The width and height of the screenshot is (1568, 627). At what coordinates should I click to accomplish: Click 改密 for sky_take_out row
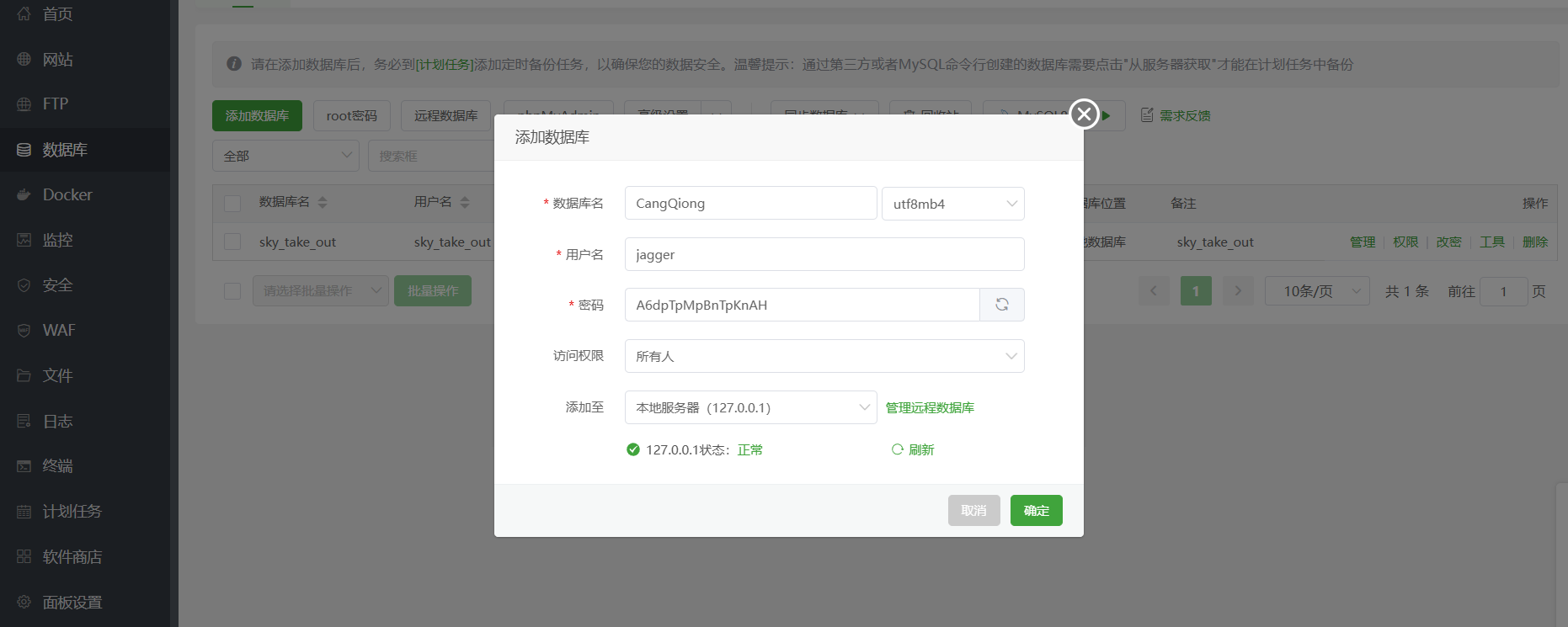click(x=1448, y=242)
